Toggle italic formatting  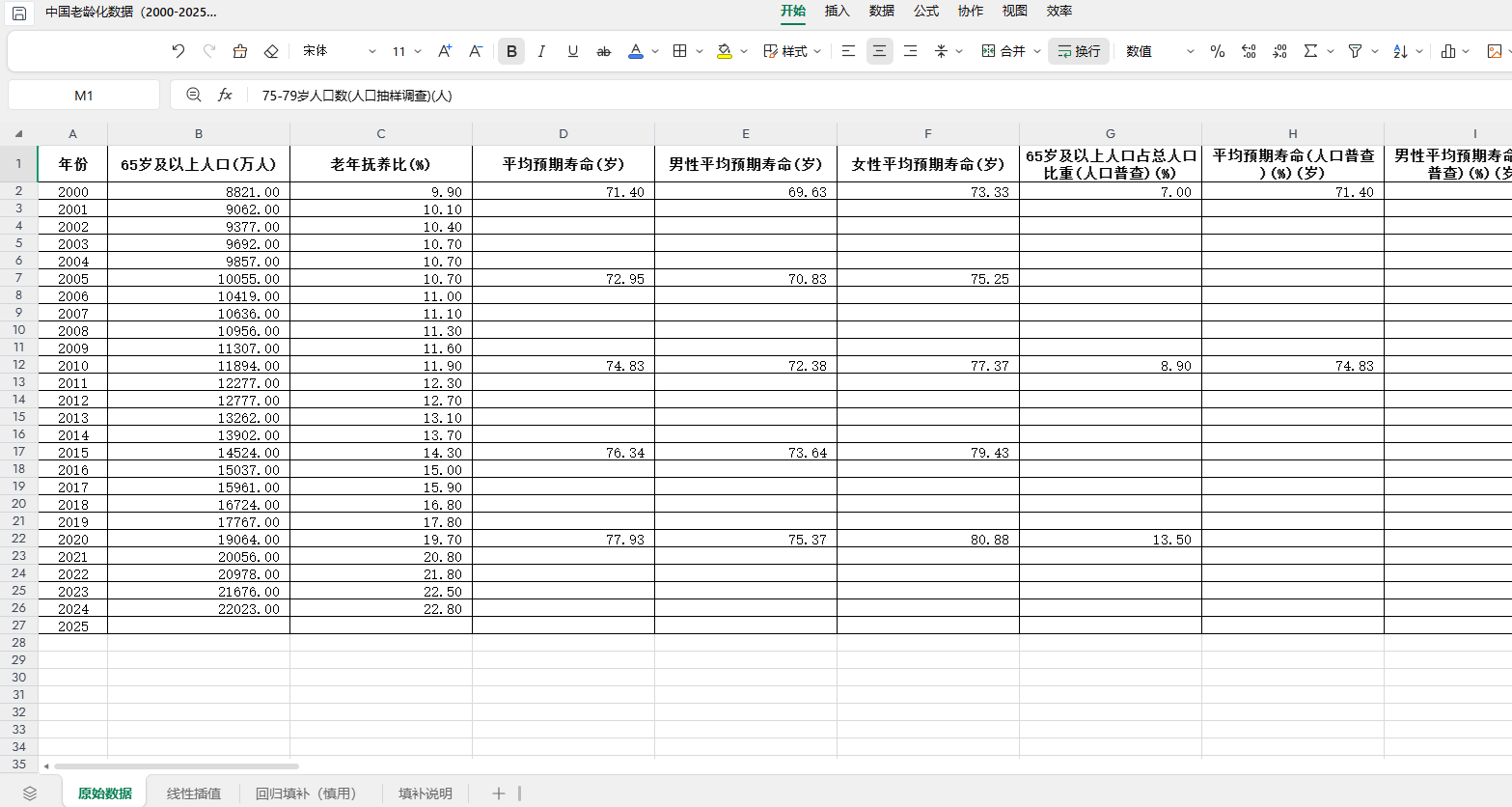[541, 51]
